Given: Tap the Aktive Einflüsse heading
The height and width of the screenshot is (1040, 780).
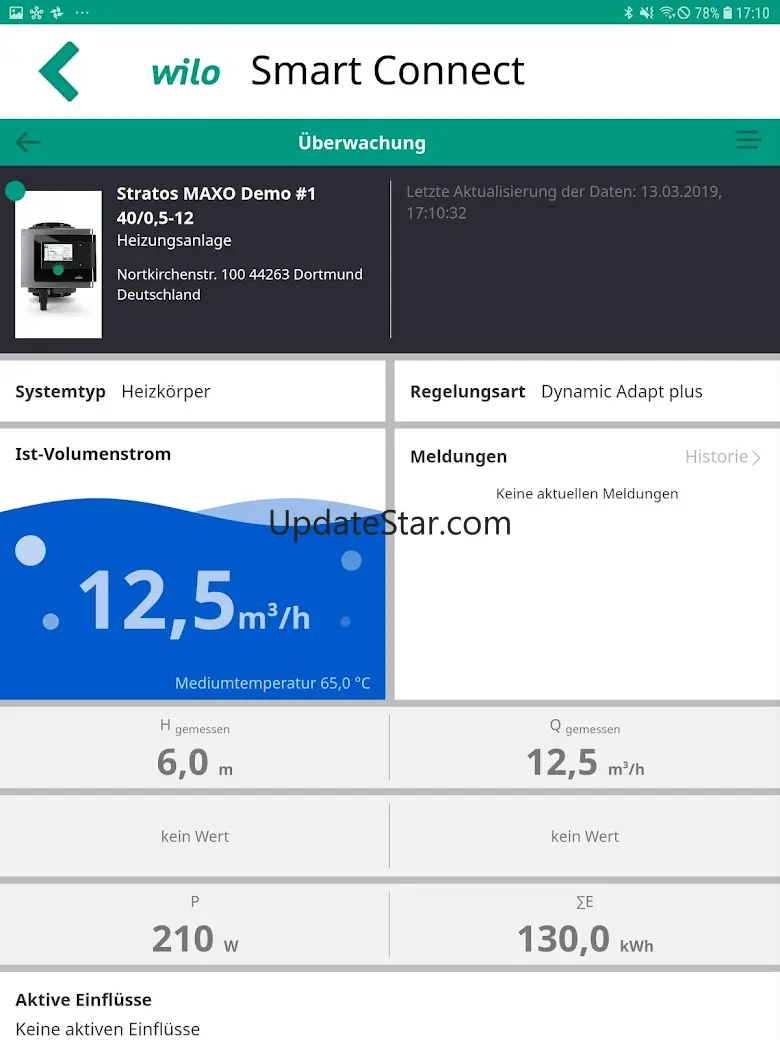Looking at the screenshot, I should click(84, 1000).
